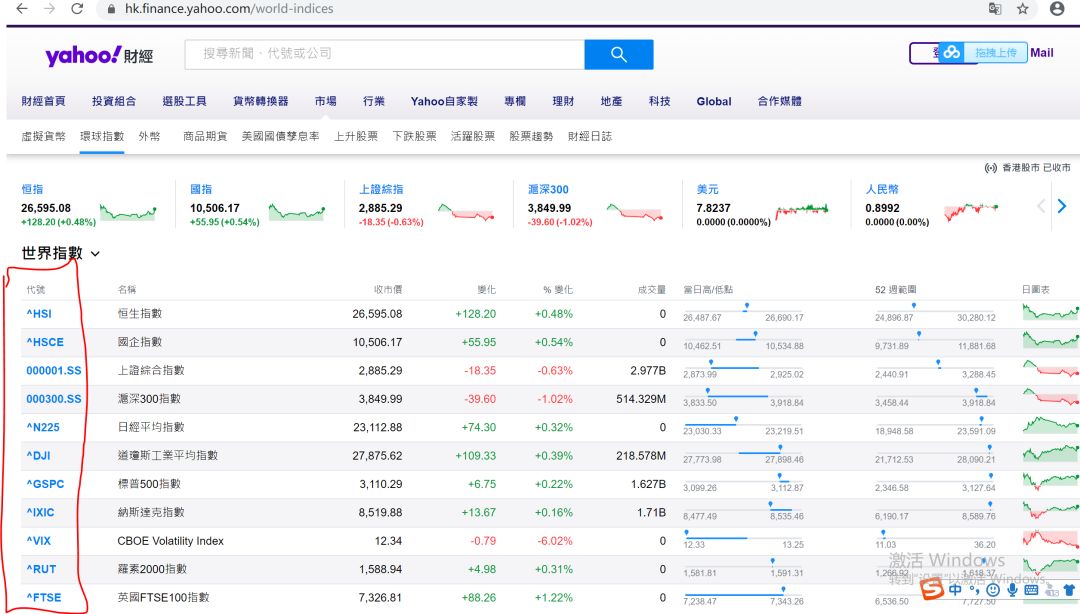Open the ^N225 symbol link

[x=43, y=427]
